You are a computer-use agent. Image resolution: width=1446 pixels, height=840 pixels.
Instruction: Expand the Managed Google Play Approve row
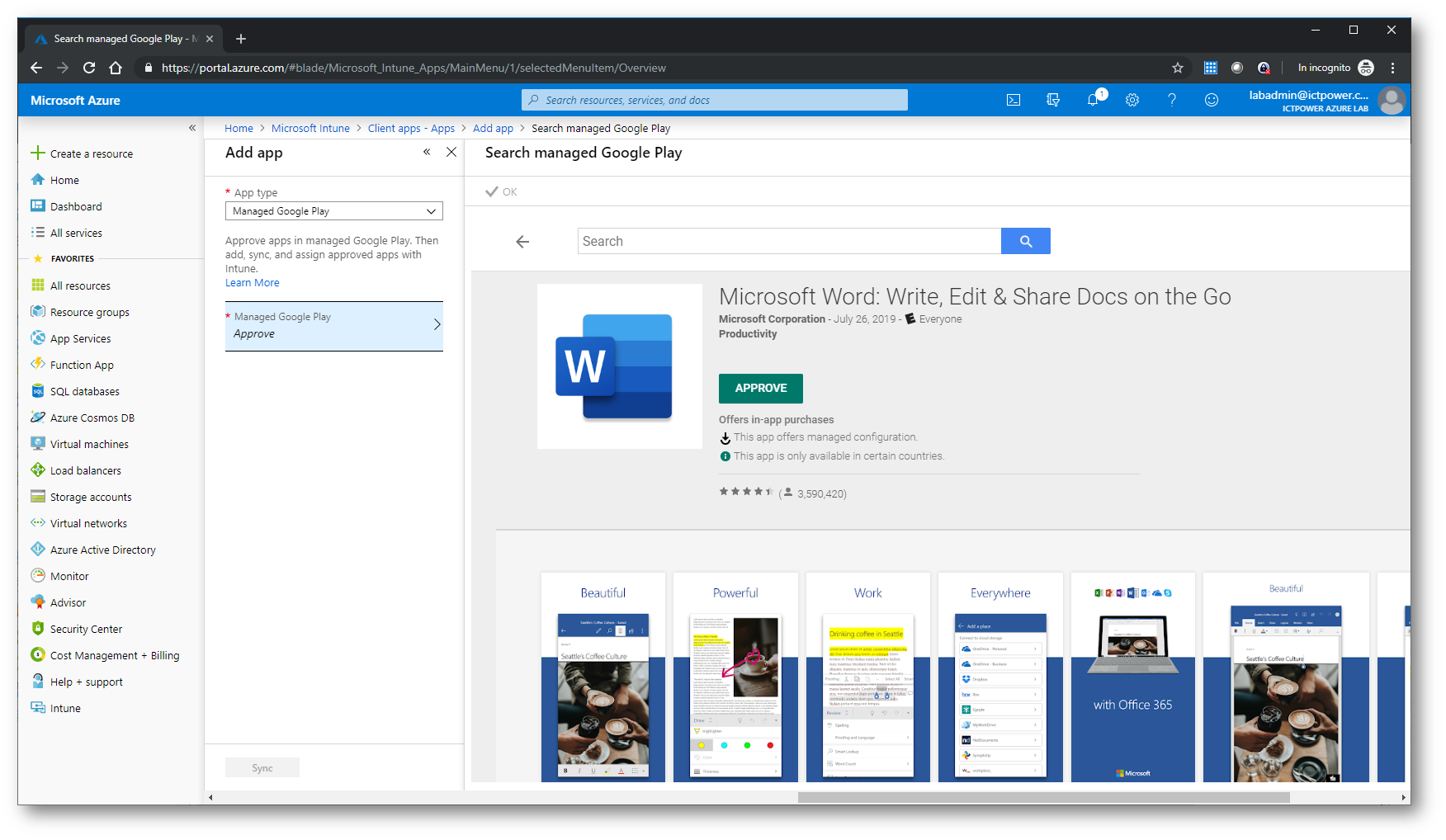coord(334,326)
